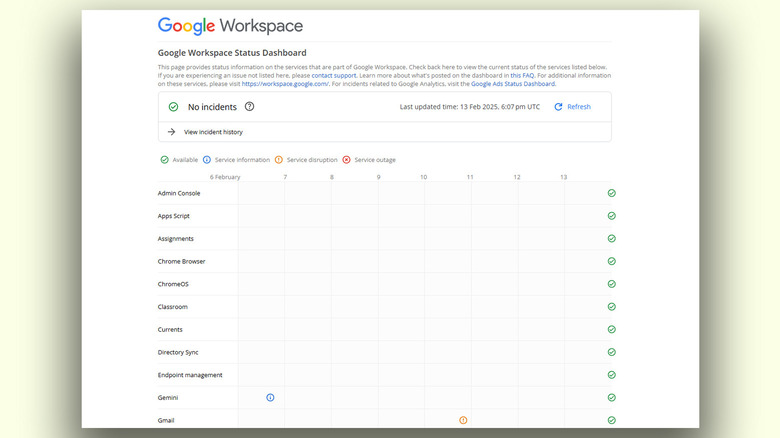The height and width of the screenshot is (438, 780).
Task: Click the Gemini available status icon
Action: [x=612, y=398]
